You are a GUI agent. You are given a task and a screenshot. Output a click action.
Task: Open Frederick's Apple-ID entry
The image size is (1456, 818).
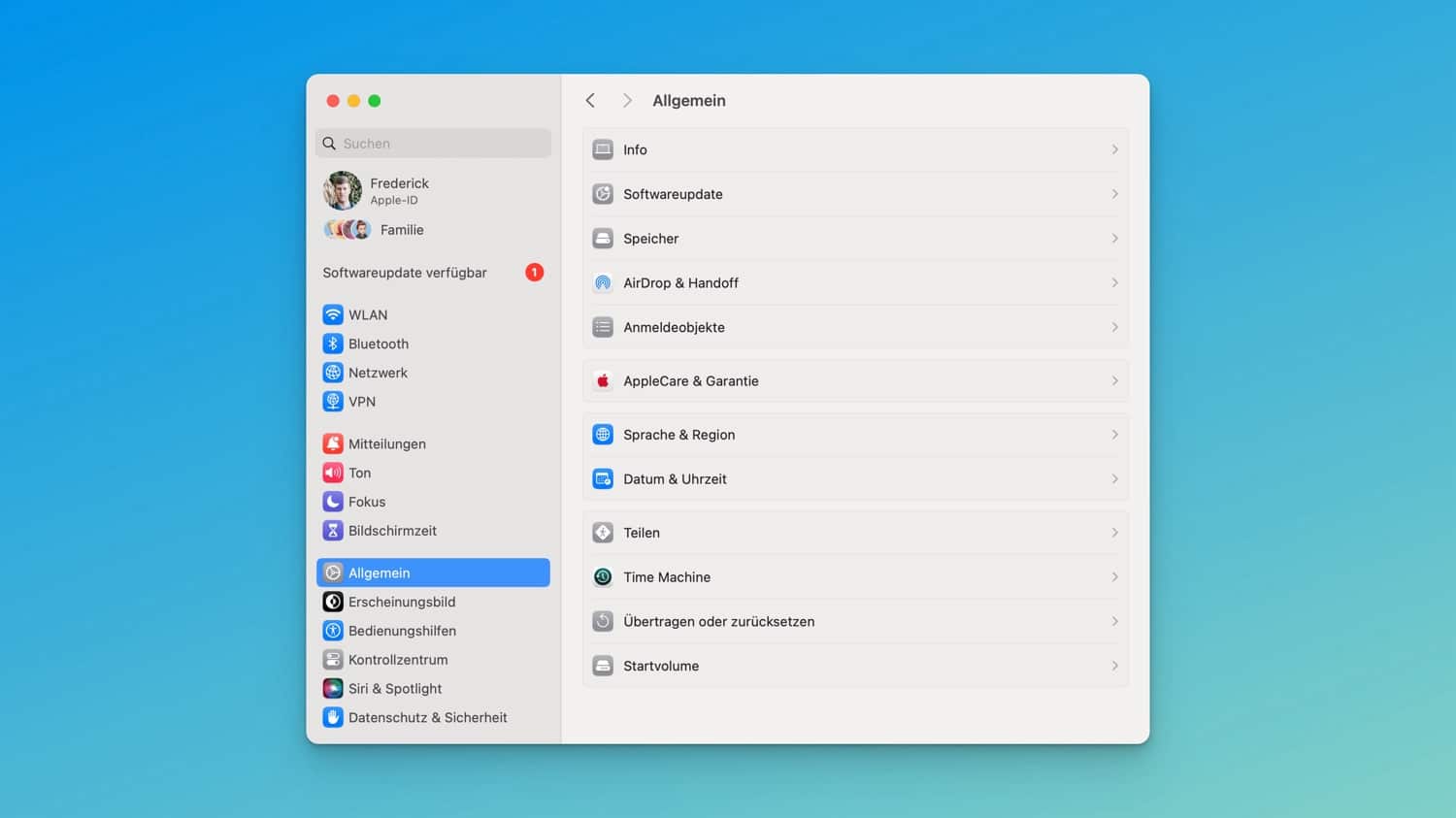coord(433,191)
